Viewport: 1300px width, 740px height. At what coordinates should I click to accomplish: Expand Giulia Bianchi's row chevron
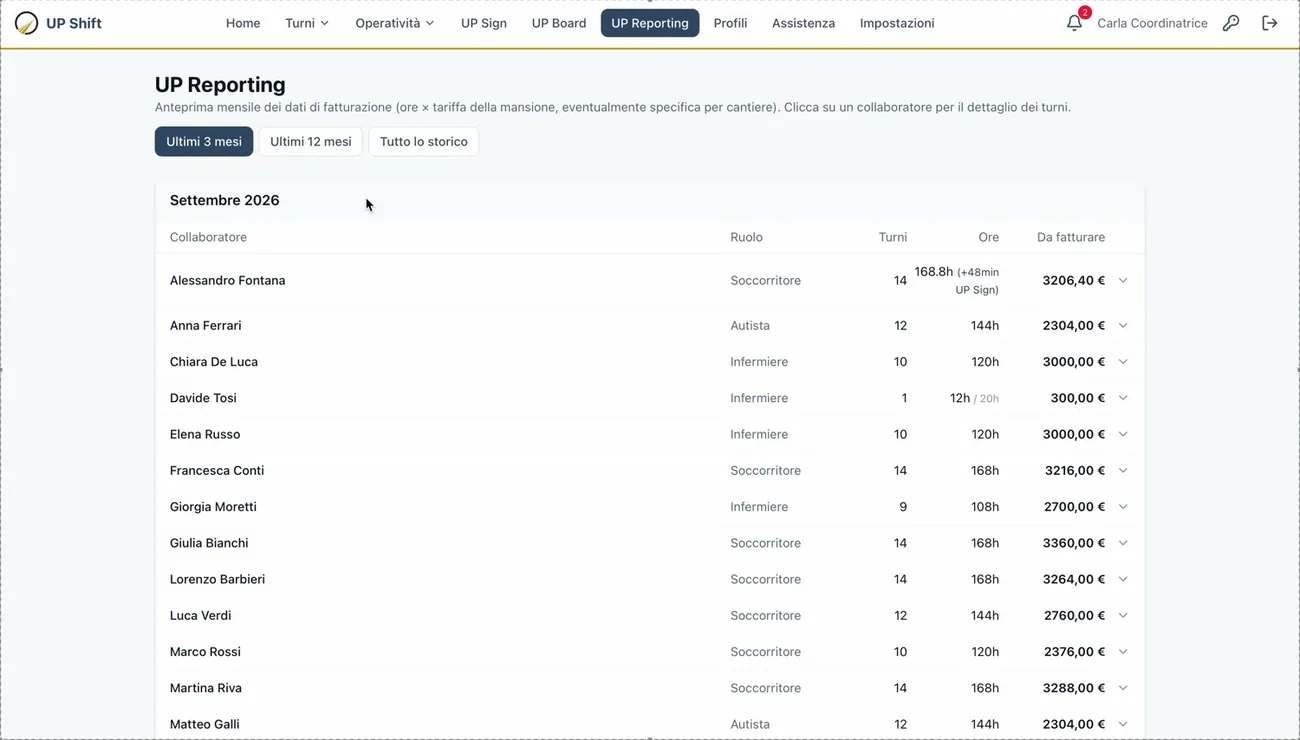(1123, 543)
